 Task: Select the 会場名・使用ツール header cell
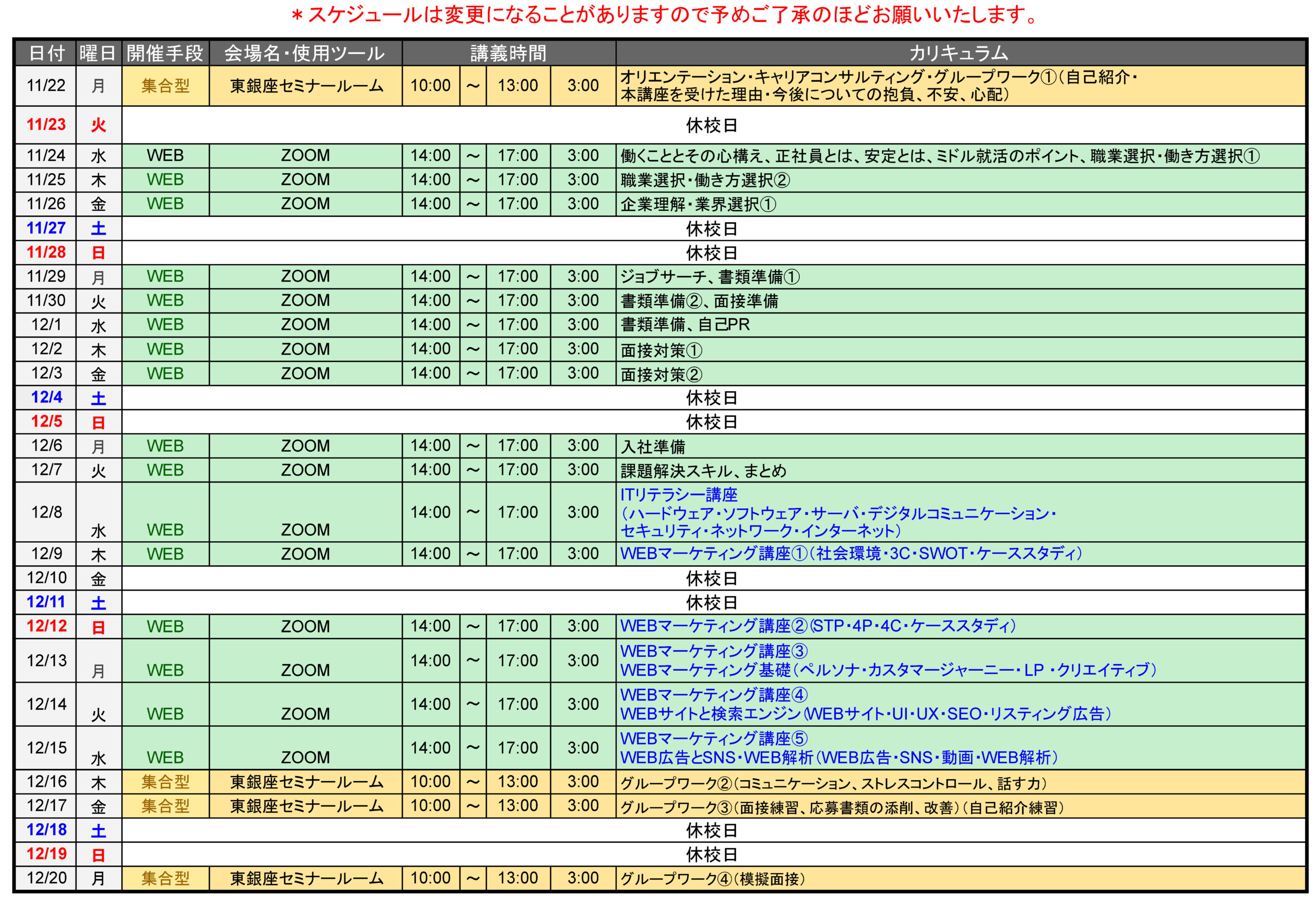[305, 53]
